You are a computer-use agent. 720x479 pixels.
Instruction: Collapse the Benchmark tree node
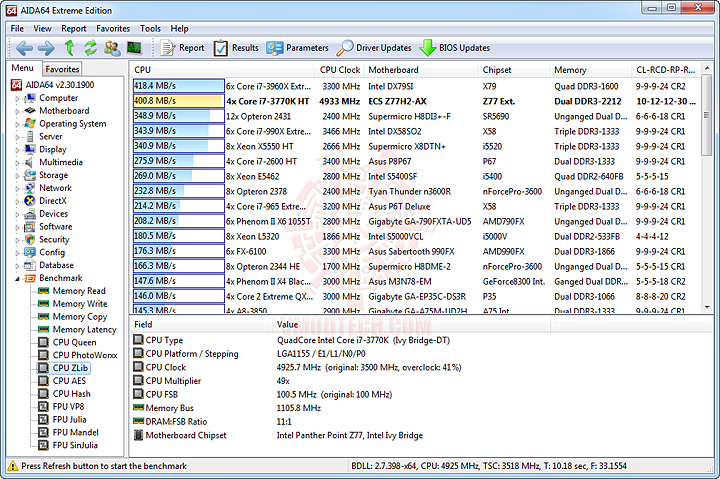pyautogui.click(x=17, y=278)
